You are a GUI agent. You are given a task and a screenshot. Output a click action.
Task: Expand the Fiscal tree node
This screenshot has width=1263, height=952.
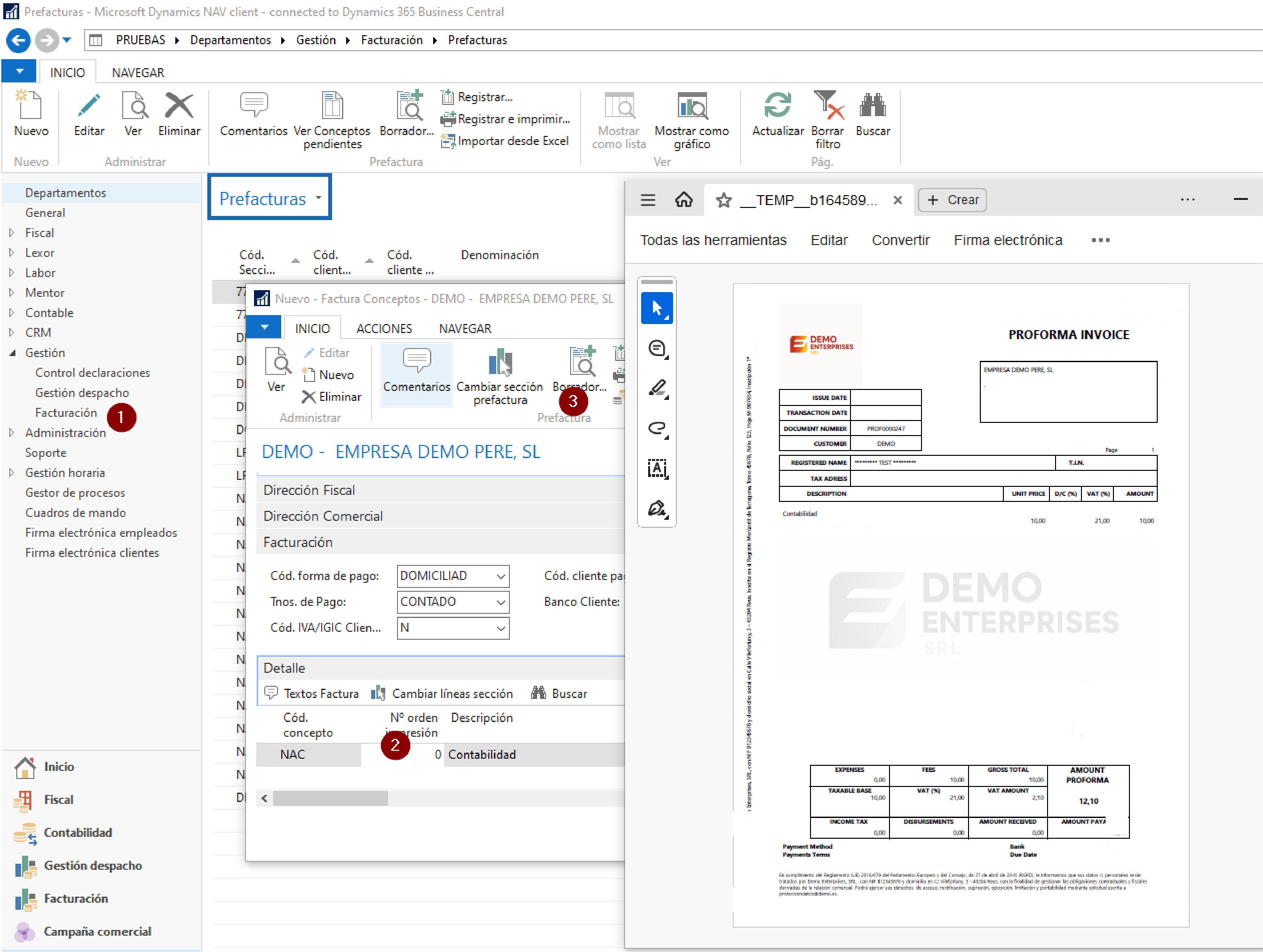pos(12,233)
